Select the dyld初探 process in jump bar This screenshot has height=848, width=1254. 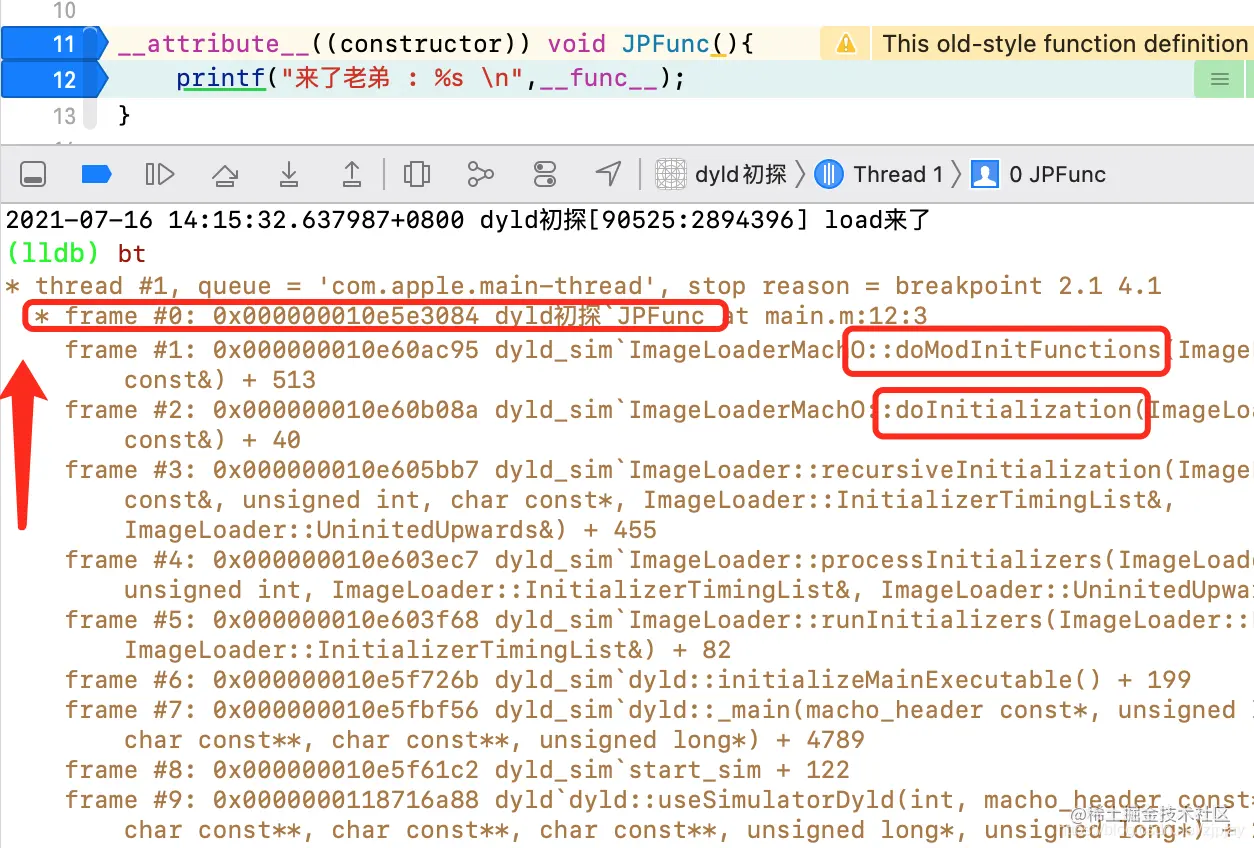[x=721, y=174]
